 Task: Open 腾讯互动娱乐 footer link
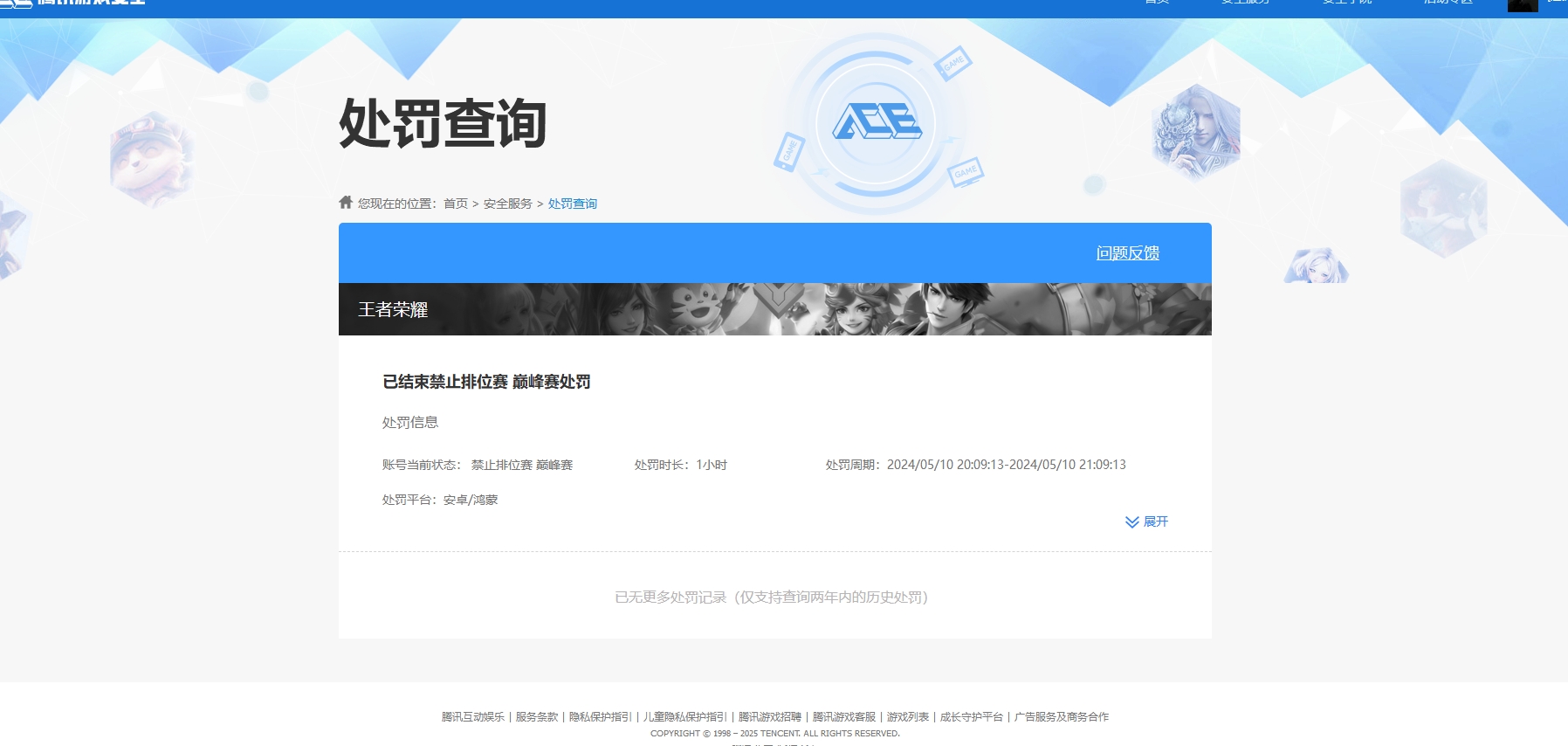[x=473, y=717]
